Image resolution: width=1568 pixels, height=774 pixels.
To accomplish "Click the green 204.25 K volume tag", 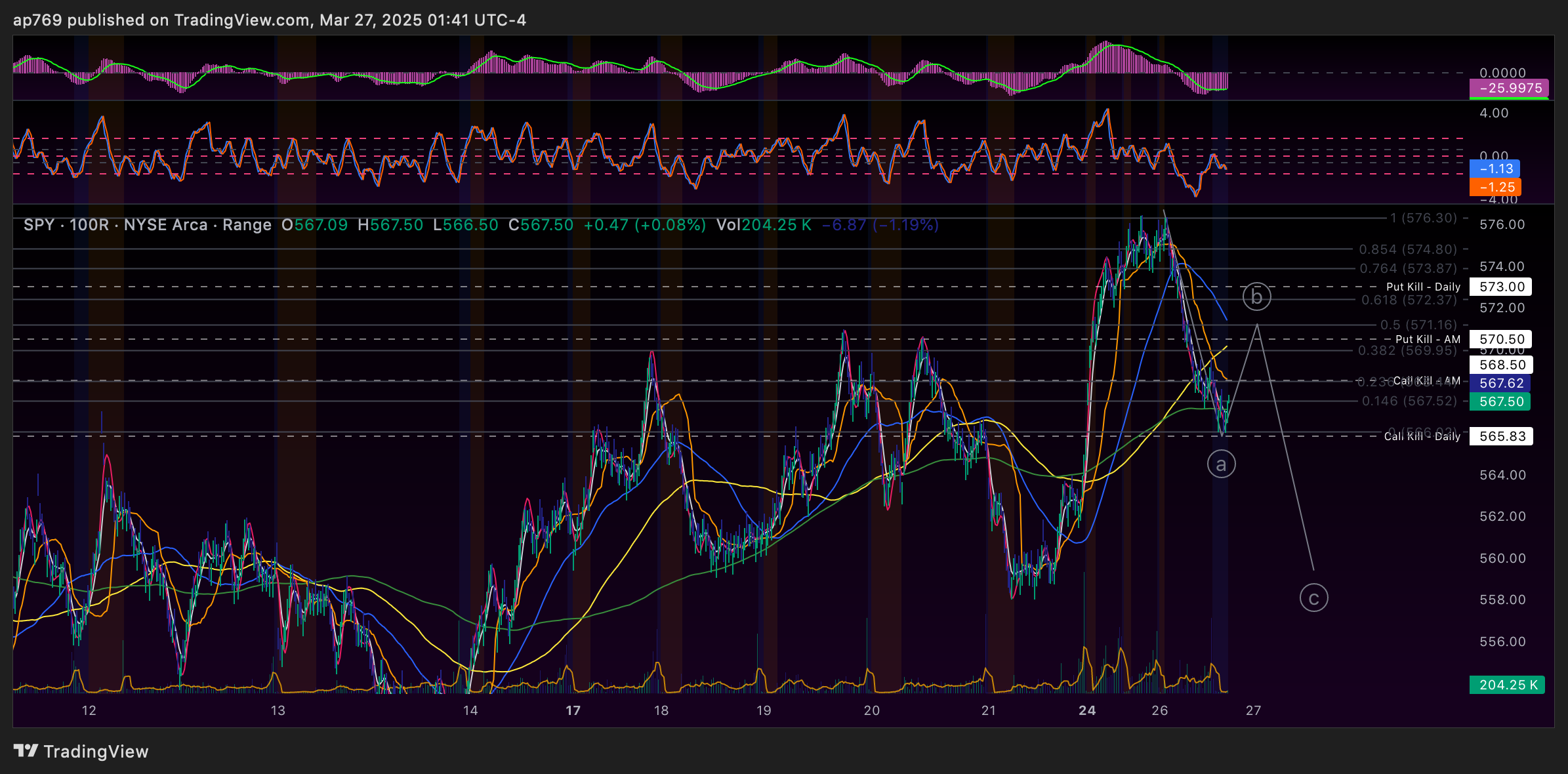I will pyautogui.click(x=1507, y=685).
